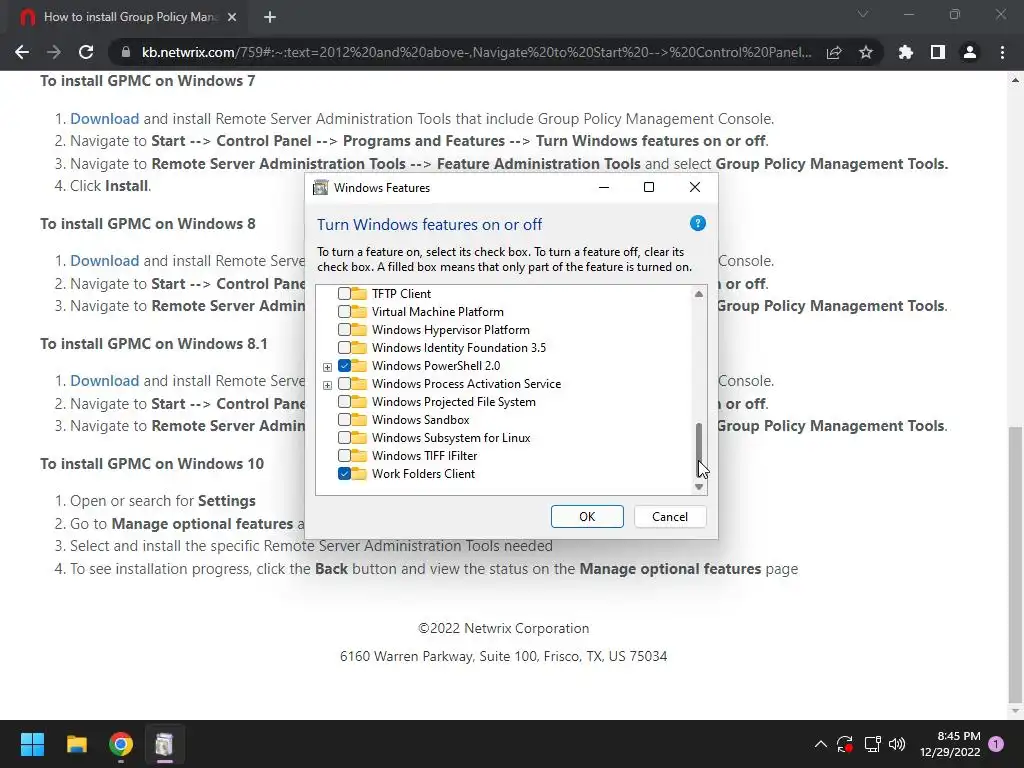Click the address bar URL field
The height and width of the screenshot is (768, 1024).
coord(477,52)
